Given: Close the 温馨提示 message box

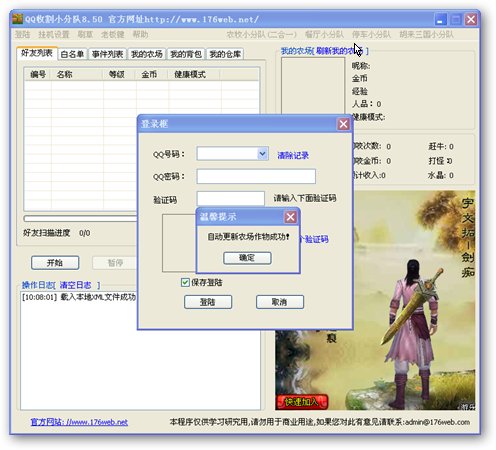Looking at the screenshot, I should click(290, 217).
